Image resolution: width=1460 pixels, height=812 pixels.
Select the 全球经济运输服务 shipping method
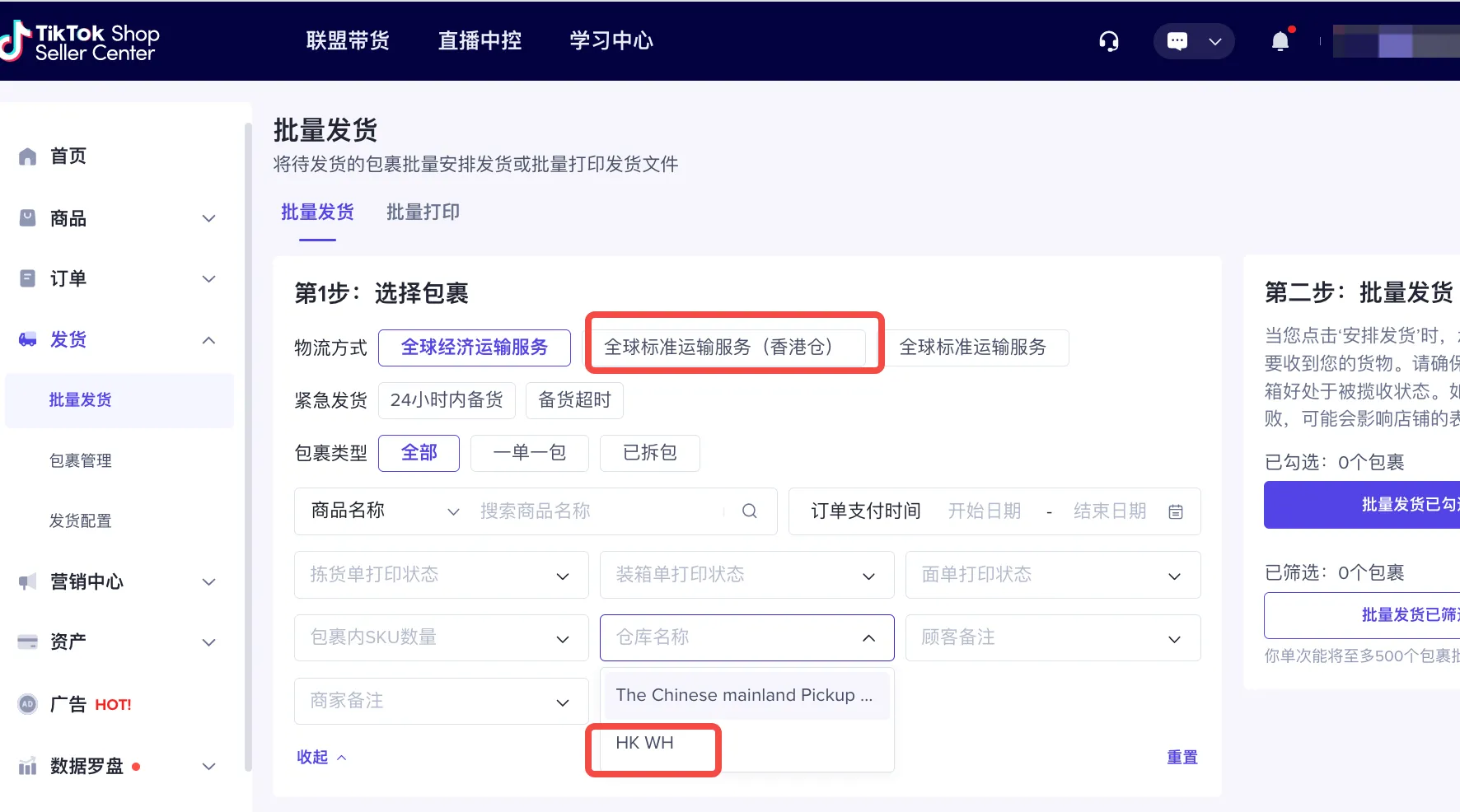point(474,348)
